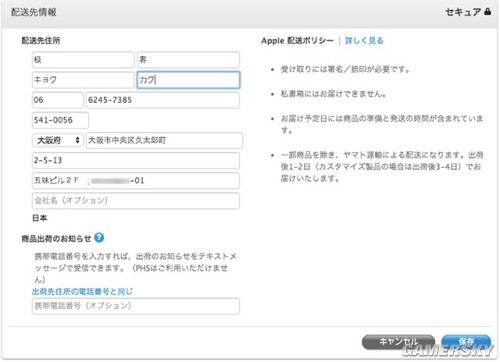Click the キョク phonetic name field
The width and height of the screenshot is (500, 362).
(x=83, y=80)
